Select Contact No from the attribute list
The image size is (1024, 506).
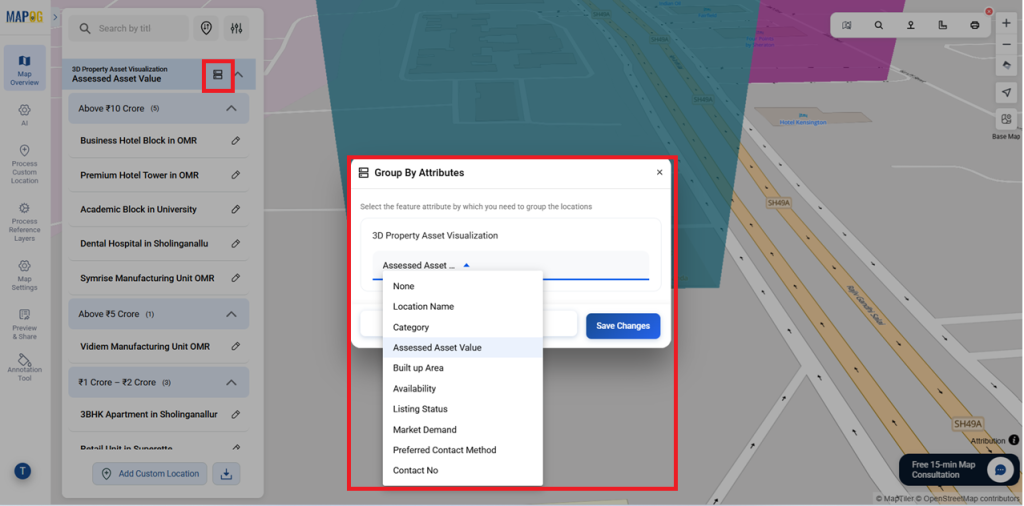pos(462,470)
